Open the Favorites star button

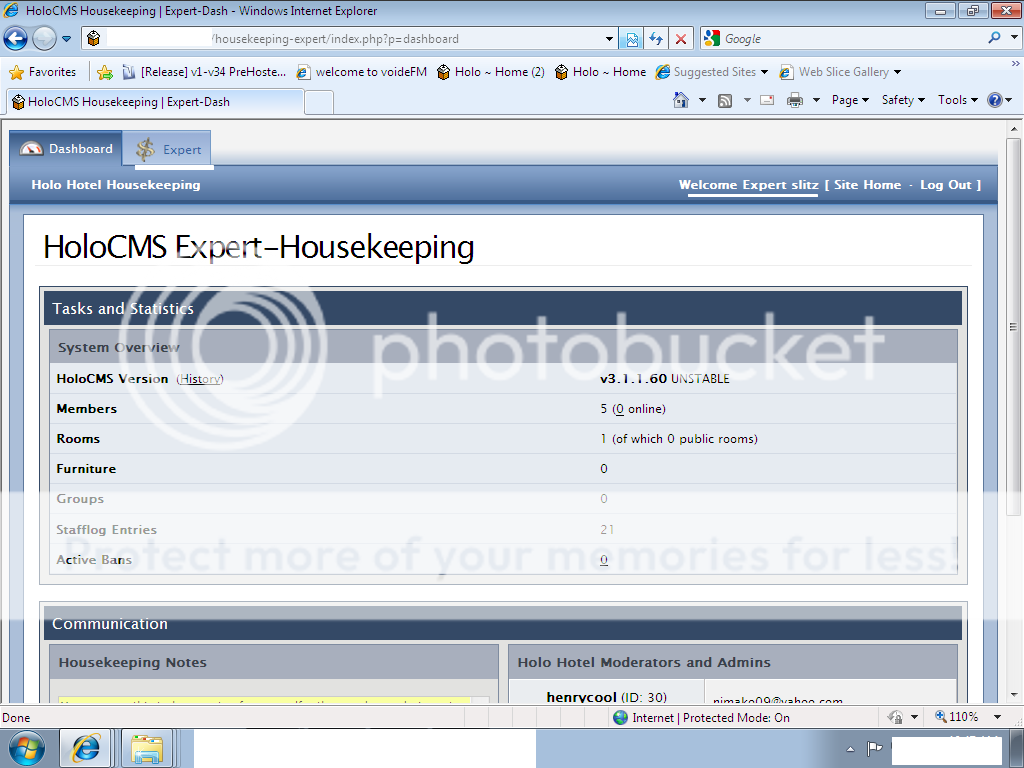pyautogui.click(x=43, y=72)
